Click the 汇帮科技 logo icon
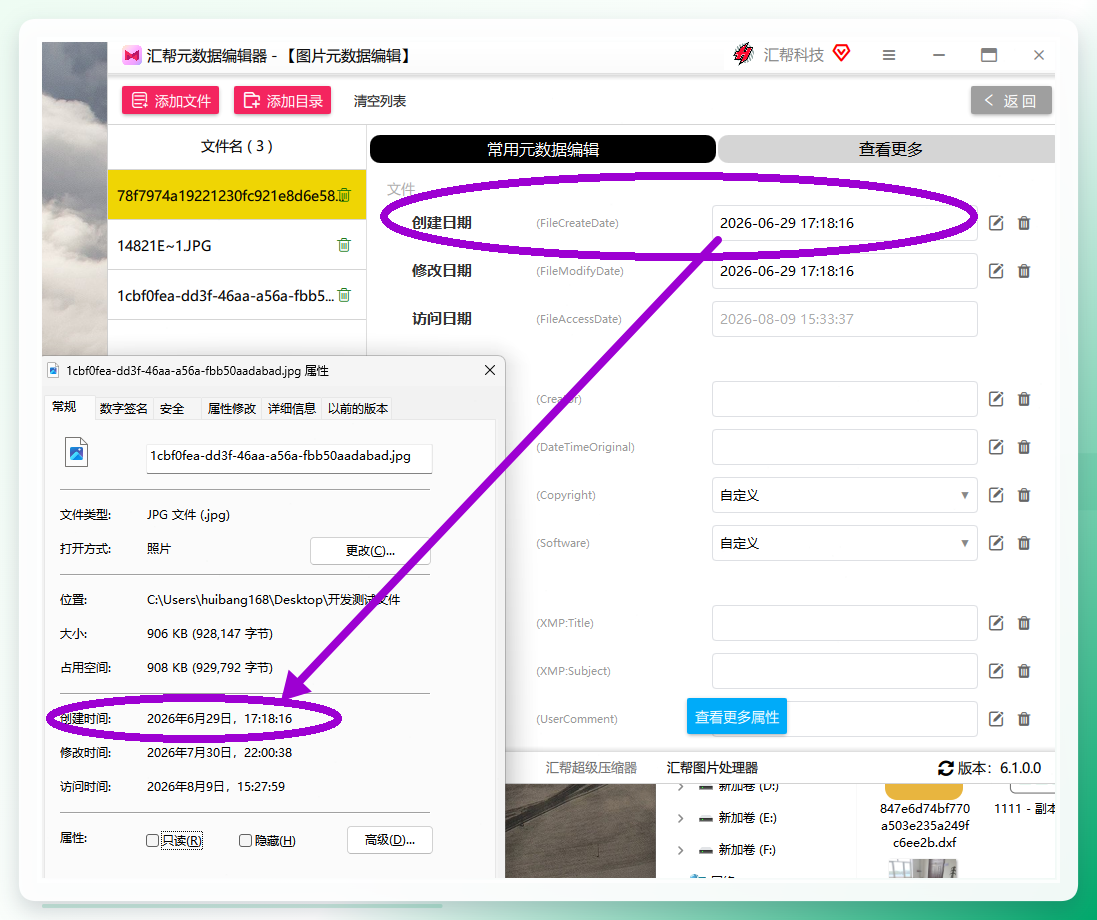Screen dimensions: 1097x920 743,54
